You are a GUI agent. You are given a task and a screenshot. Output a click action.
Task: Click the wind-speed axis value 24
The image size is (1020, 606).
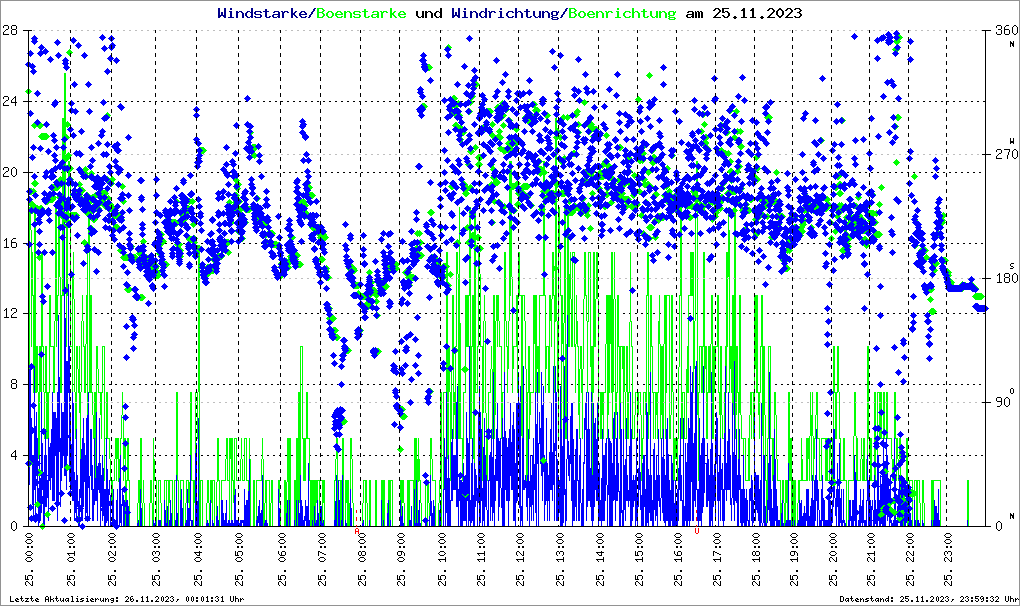pos(10,101)
